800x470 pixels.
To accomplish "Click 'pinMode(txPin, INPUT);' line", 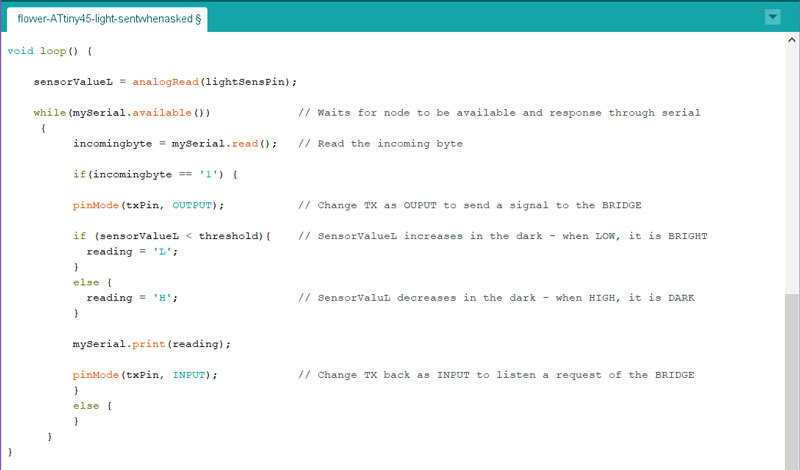I will point(145,375).
